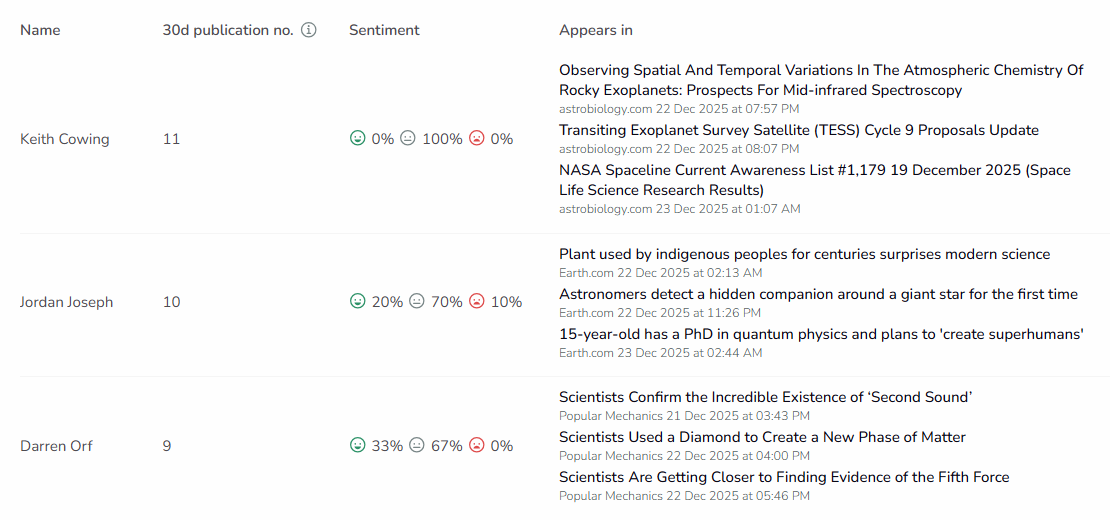This screenshot has height=520, width=1110.
Task: Click Darren Orf's green positive sentiment smiley
Action: [x=357, y=445]
